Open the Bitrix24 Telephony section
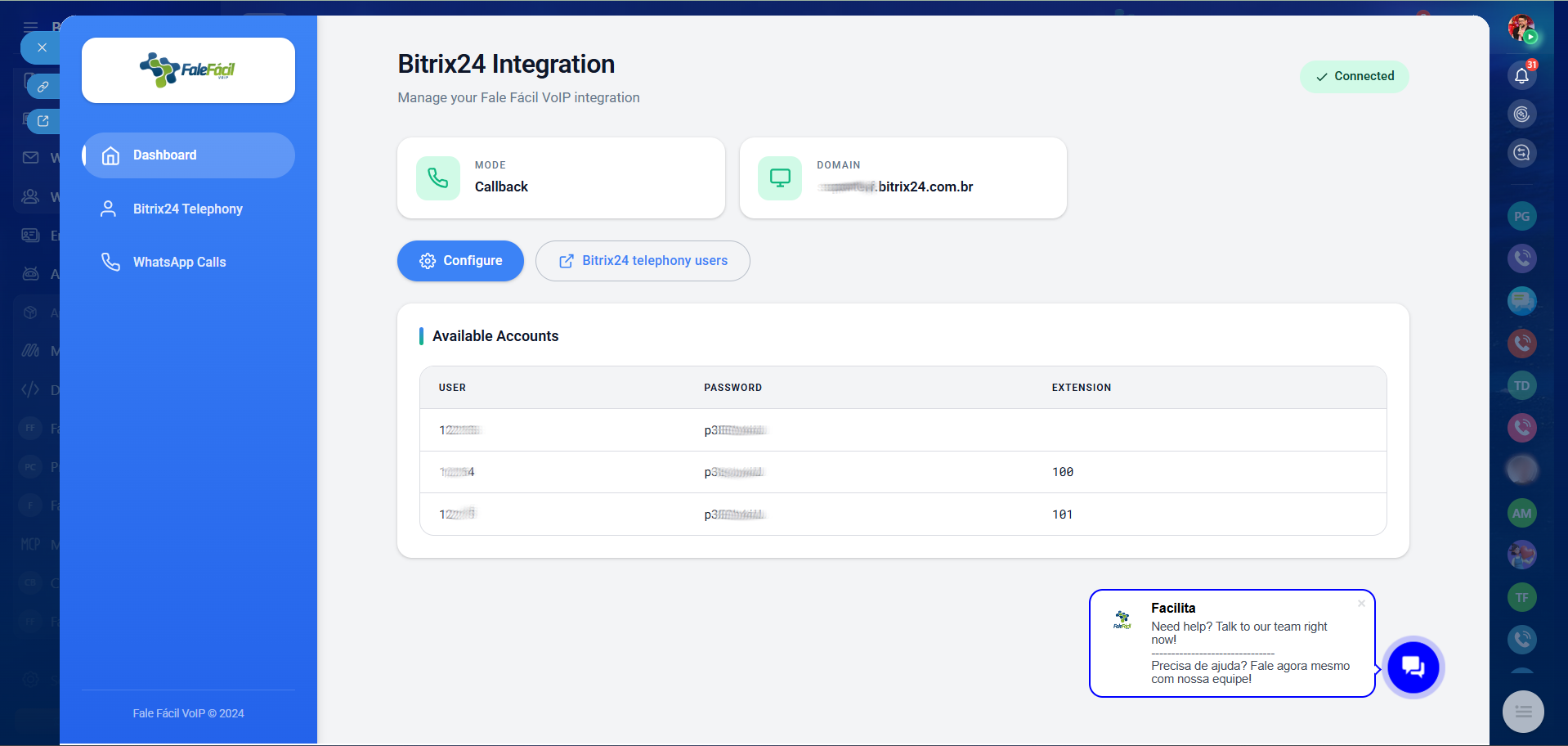The height and width of the screenshot is (746, 1568). [188, 209]
